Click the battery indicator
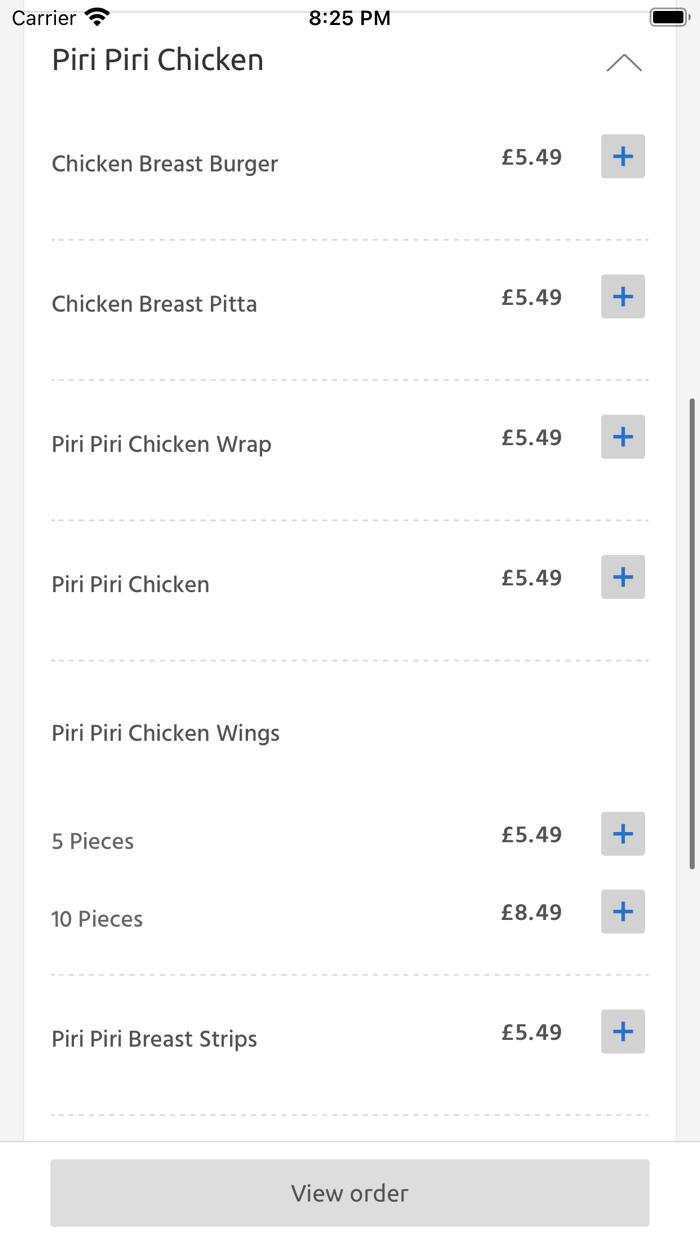The height and width of the screenshot is (1244, 700). (667, 15)
